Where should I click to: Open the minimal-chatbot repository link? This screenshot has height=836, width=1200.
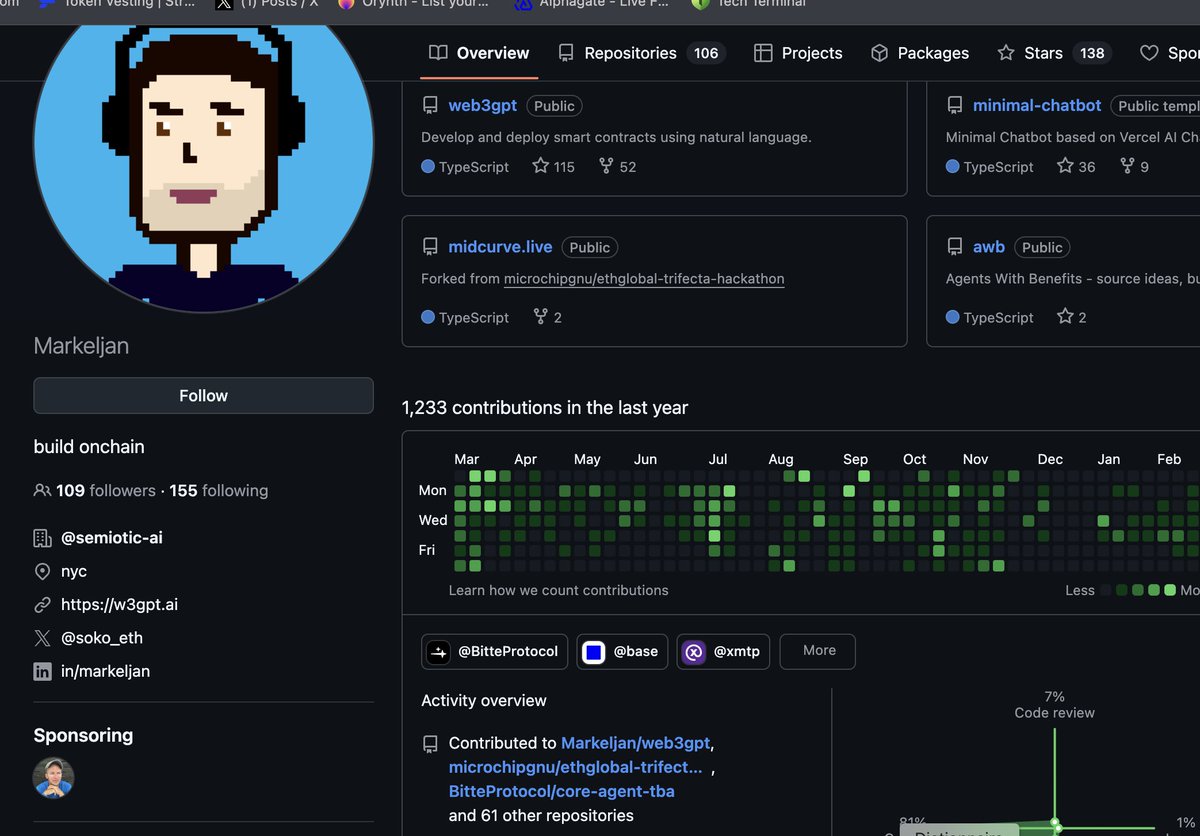tap(1037, 105)
